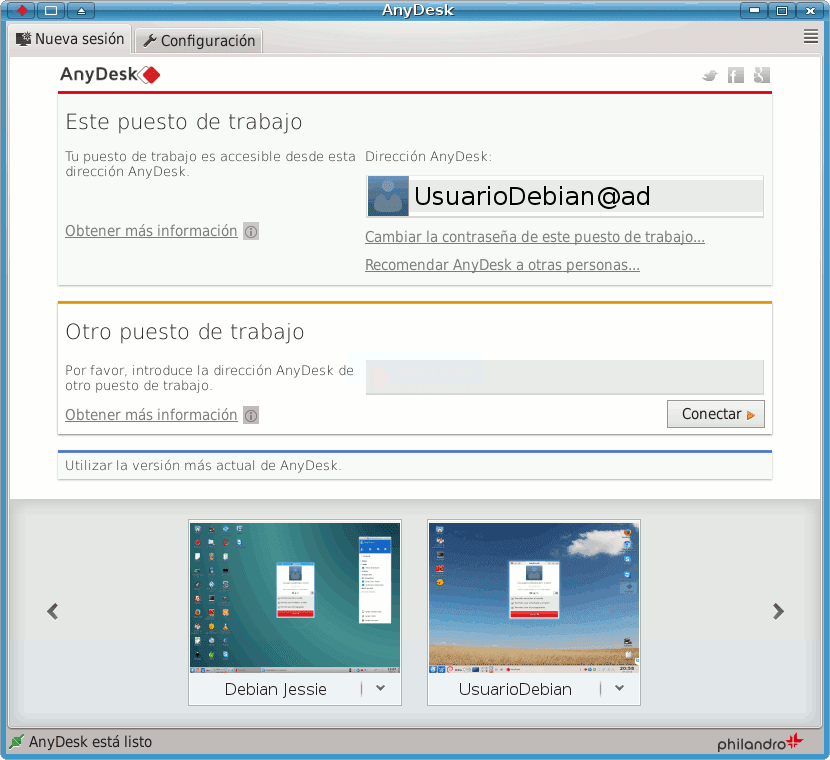This screenshot has height=760, width=830.
Task: Click the Facebook icon in the header
Action: pos(736,74)
